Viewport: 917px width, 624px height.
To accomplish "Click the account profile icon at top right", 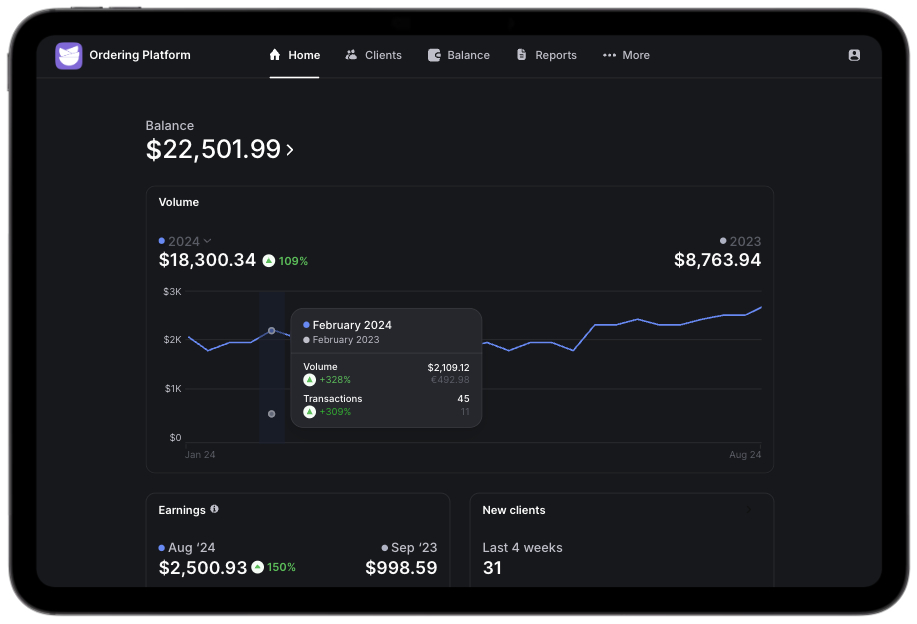I will pos(853,55).
